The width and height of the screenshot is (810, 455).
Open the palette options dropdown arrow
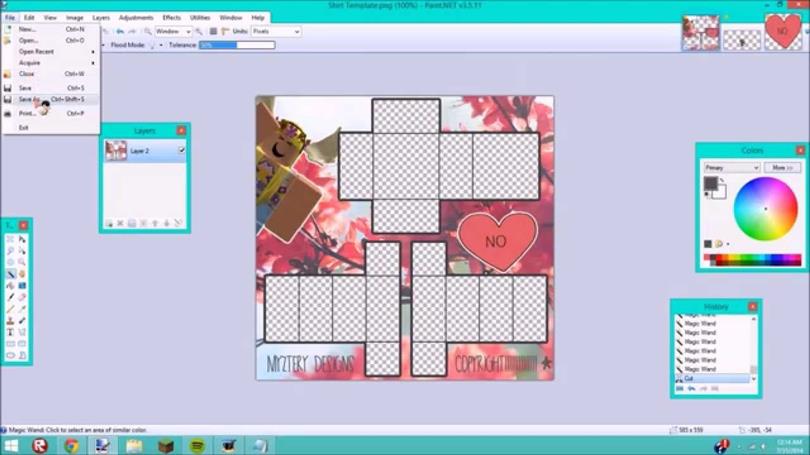coord(728,244)
